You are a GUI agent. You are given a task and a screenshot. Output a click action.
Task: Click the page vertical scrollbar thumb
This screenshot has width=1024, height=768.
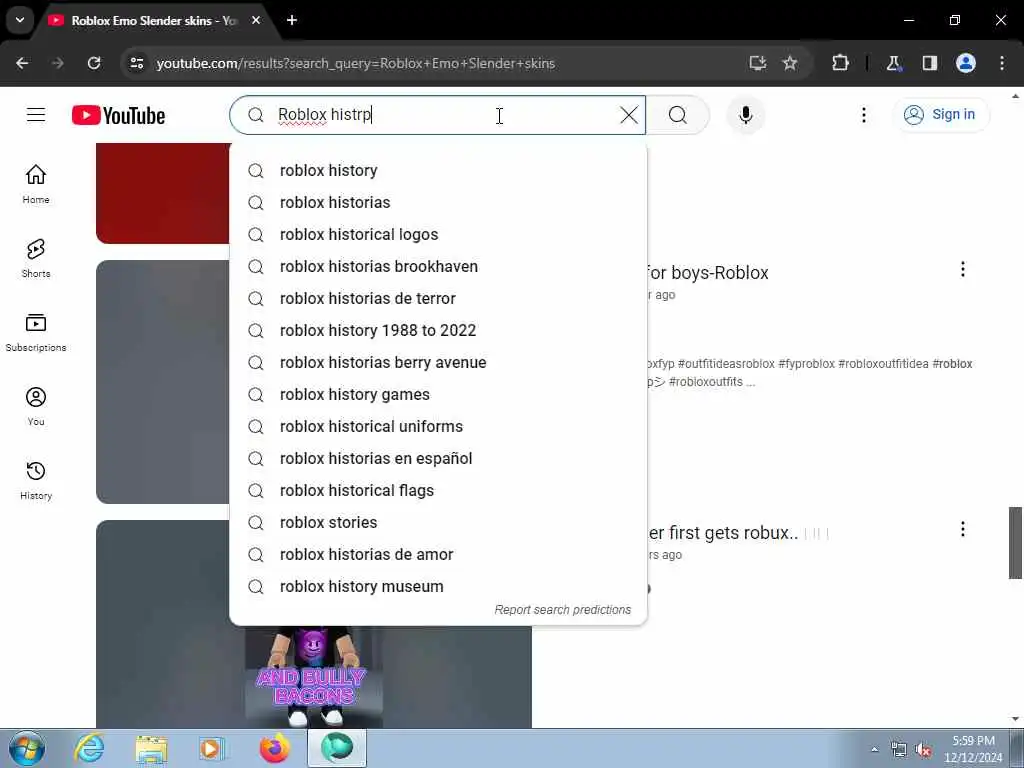point(1015,542)
